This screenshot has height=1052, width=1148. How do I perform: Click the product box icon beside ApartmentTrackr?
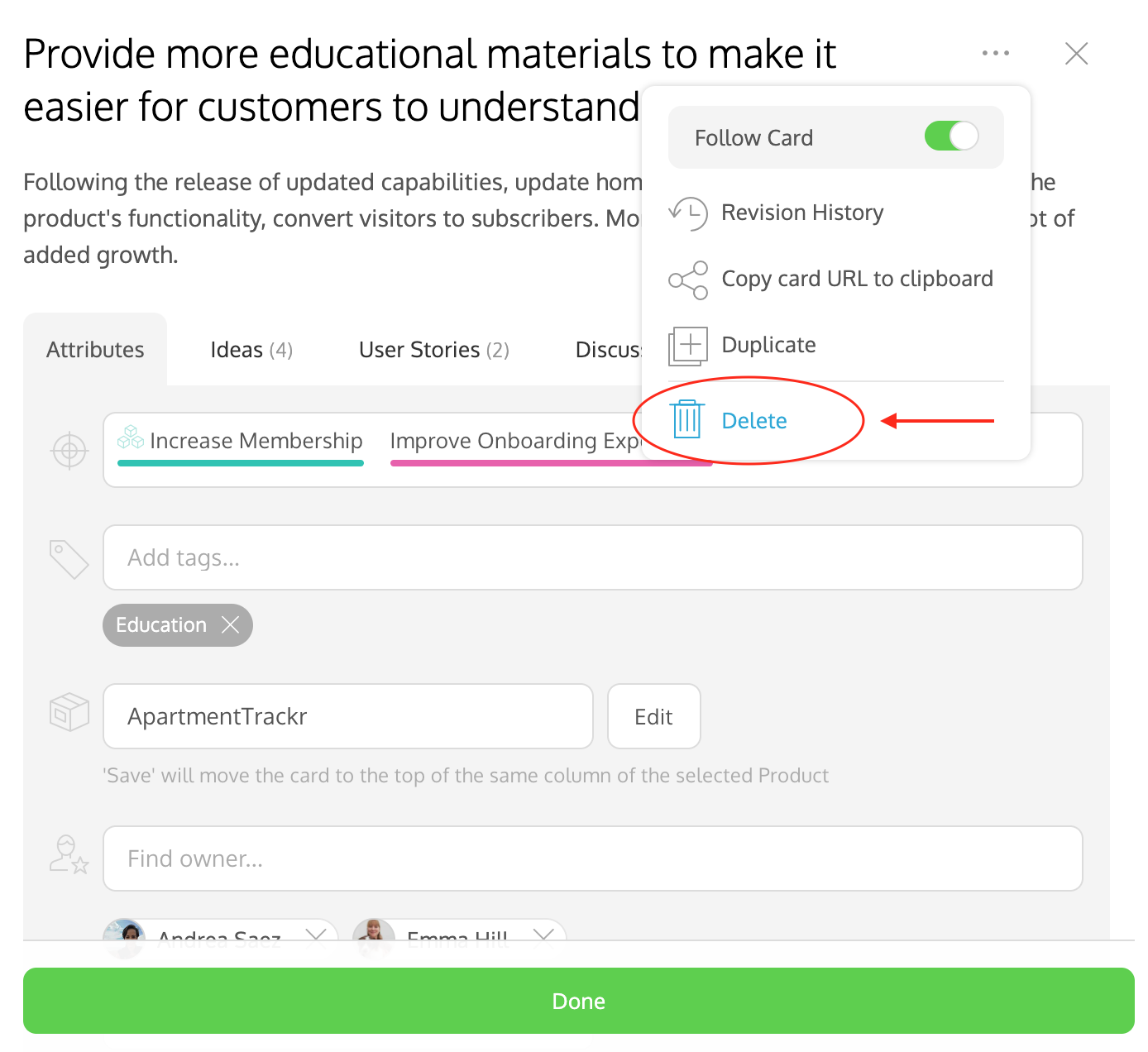point(69,712)
